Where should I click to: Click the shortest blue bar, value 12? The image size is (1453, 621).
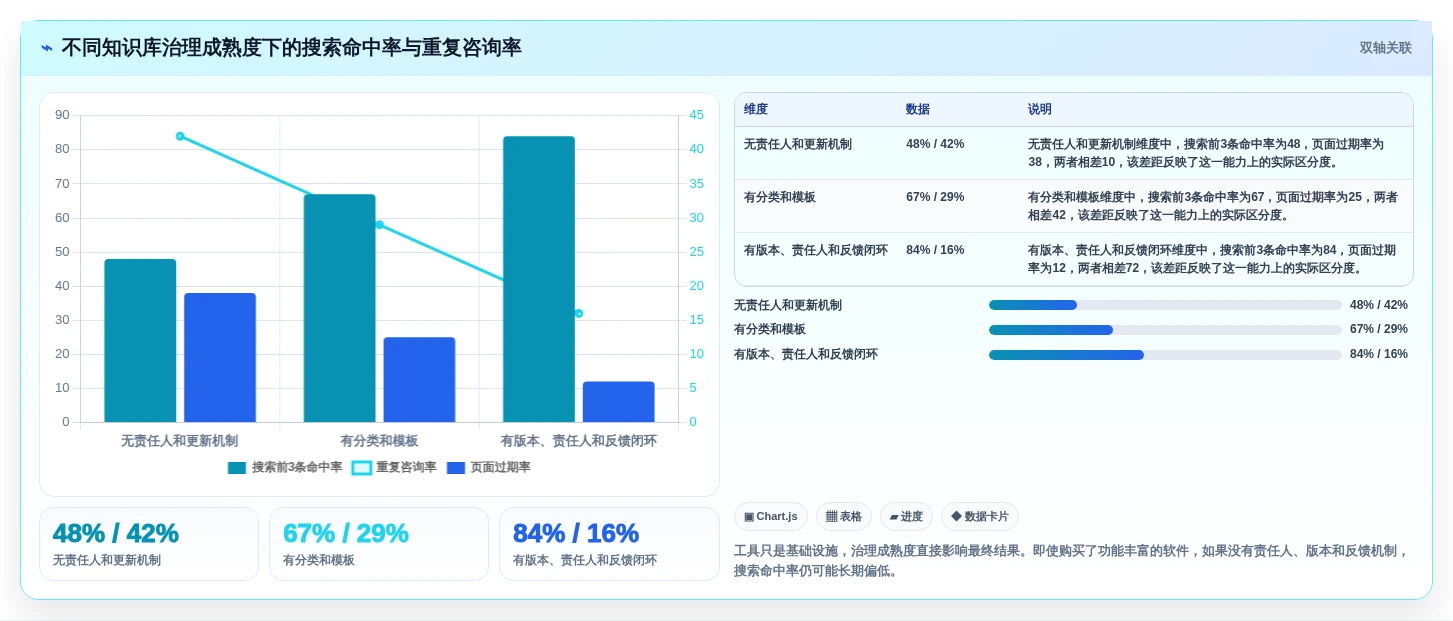(619, 401)
